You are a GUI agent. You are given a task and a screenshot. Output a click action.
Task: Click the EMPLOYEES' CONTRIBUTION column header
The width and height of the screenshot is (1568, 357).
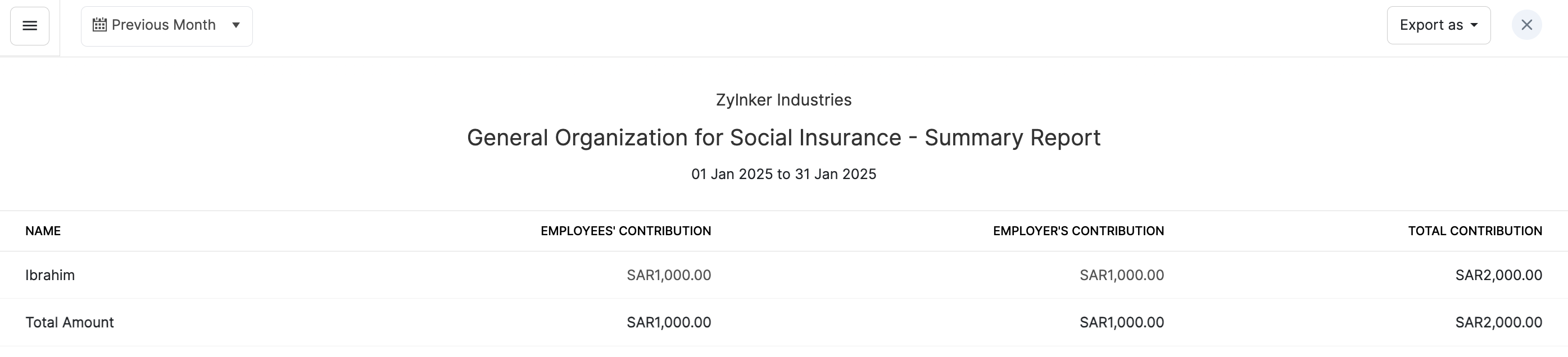[x=625, y=231]
